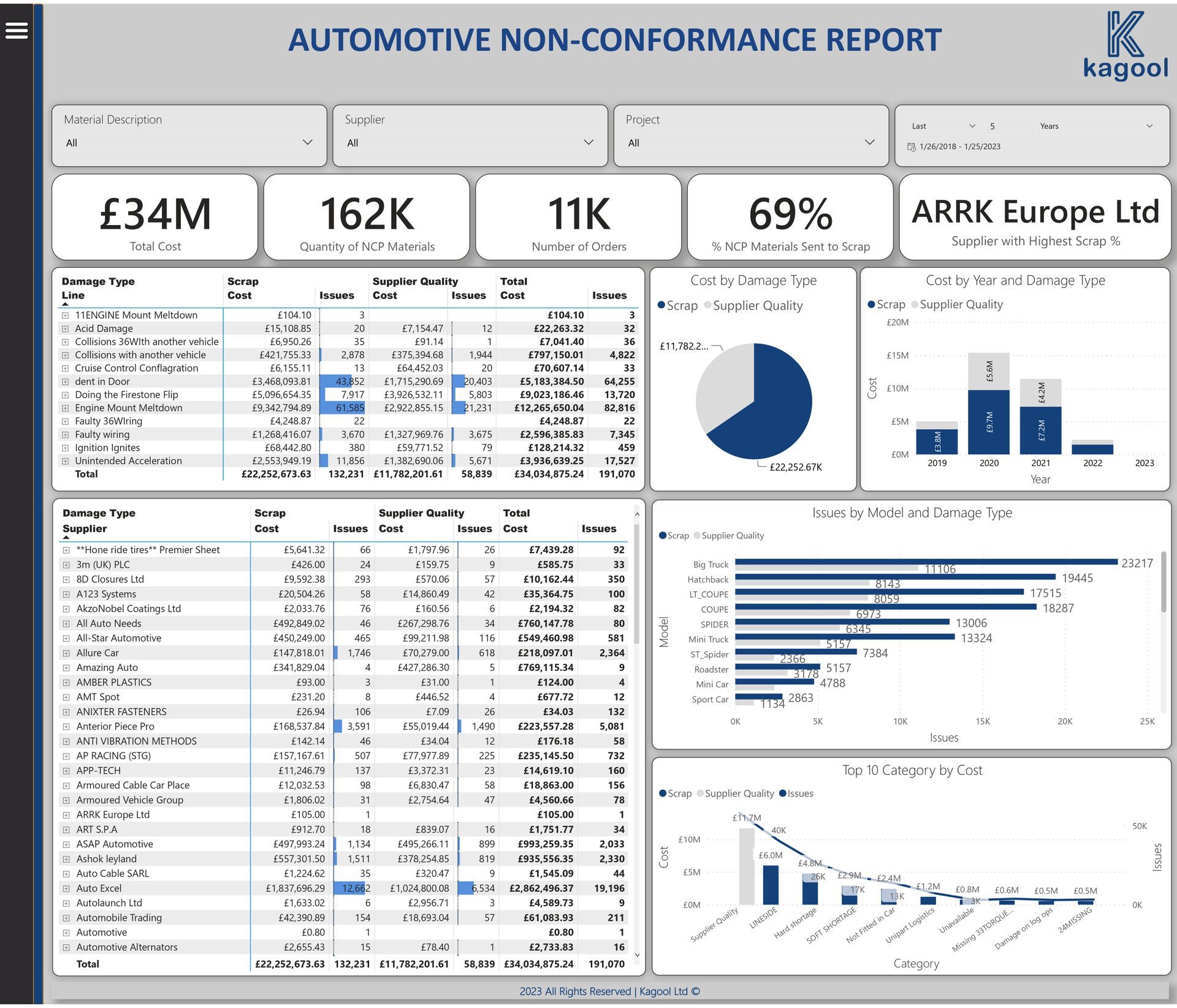The height and width of the screenshot is (1008, 1177).
Task: Click the Last dropdown in date range filter
Action: (940, 125)
